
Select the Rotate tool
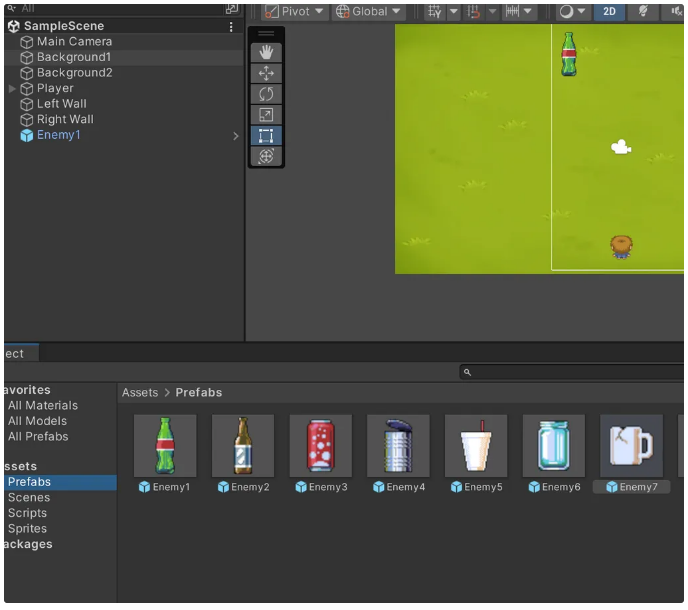pos(266,94)
